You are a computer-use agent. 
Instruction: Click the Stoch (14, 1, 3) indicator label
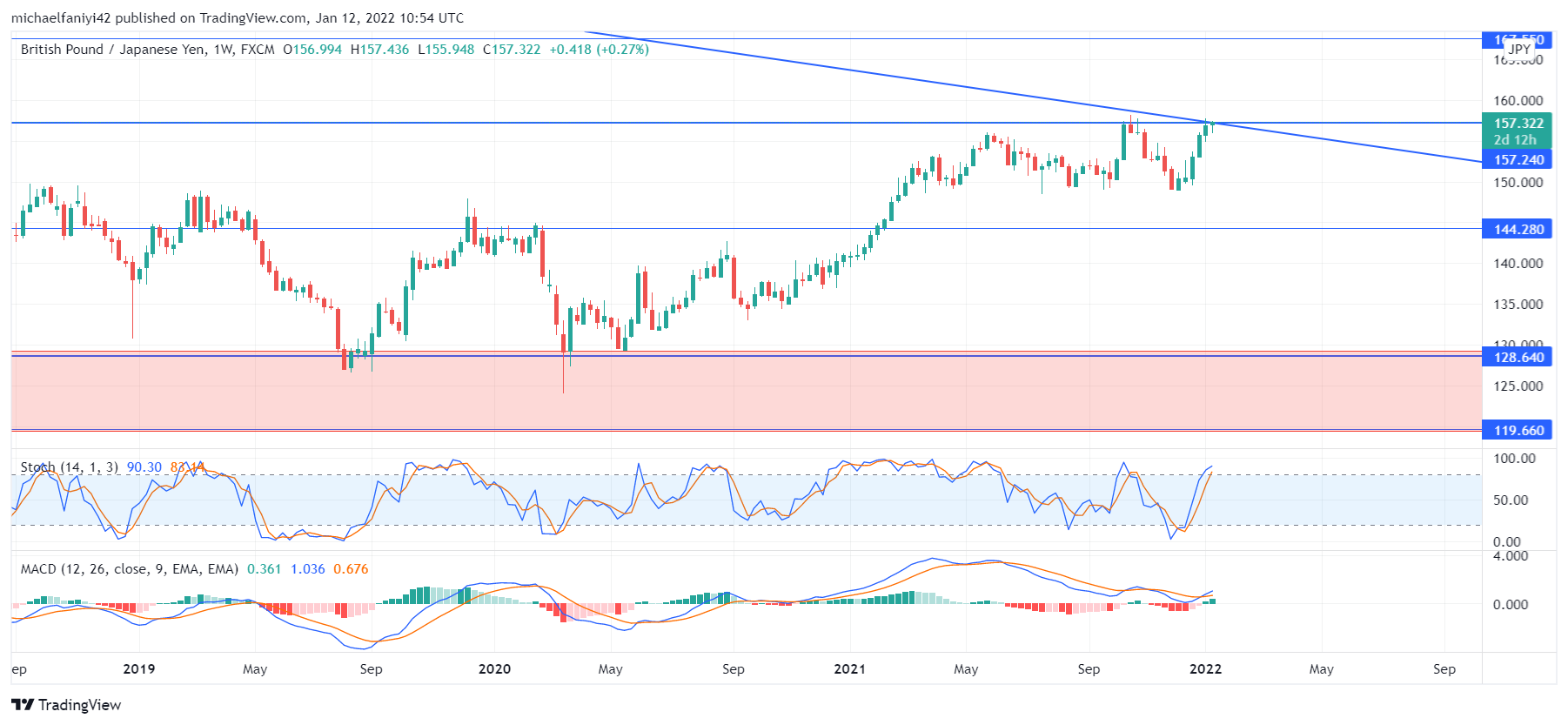click(x=70, y=467)
